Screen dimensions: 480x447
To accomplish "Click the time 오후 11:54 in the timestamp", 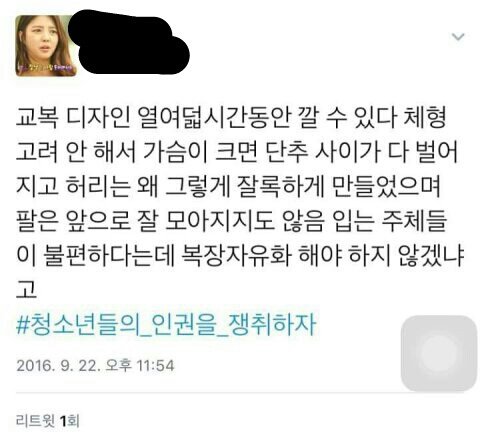I will [140, 365].
